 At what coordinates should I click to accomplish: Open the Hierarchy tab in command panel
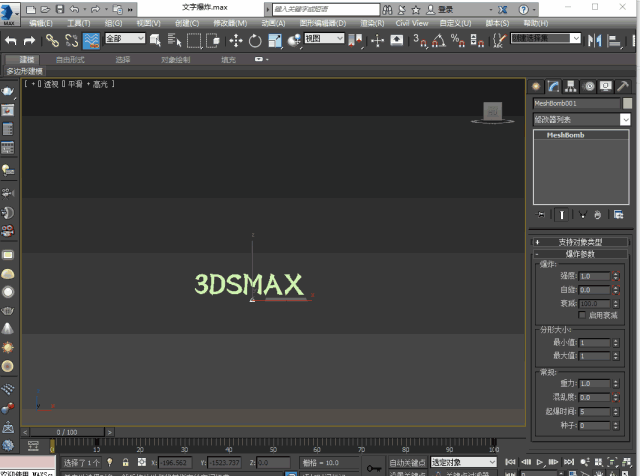click(571, 86)
